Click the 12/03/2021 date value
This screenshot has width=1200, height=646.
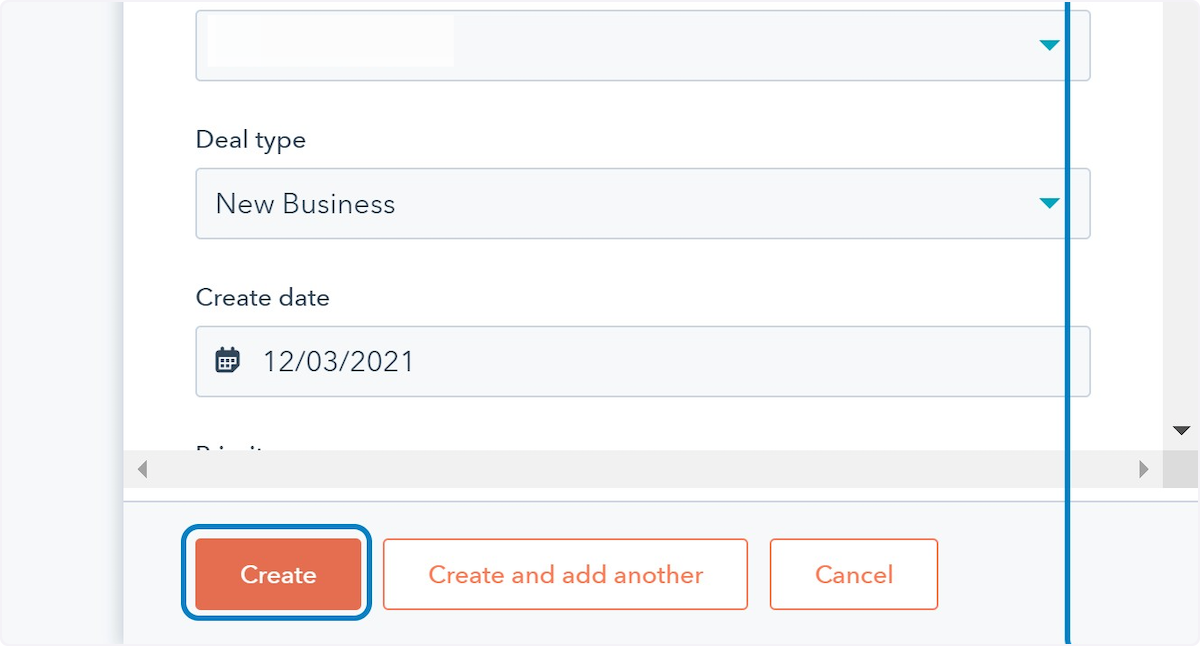click(x=338, y=361)
